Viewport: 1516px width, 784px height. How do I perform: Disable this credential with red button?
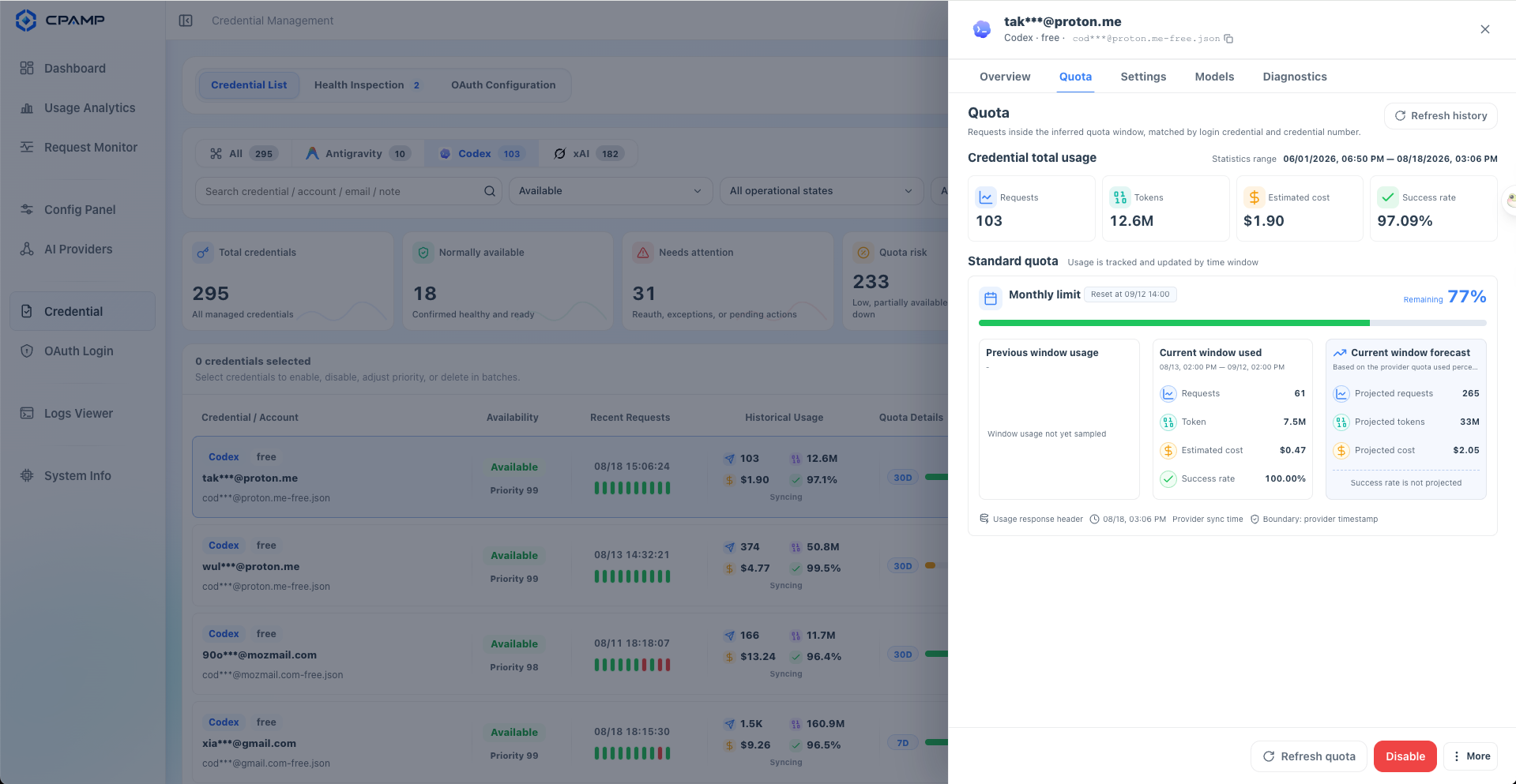tap(1405, 756)
